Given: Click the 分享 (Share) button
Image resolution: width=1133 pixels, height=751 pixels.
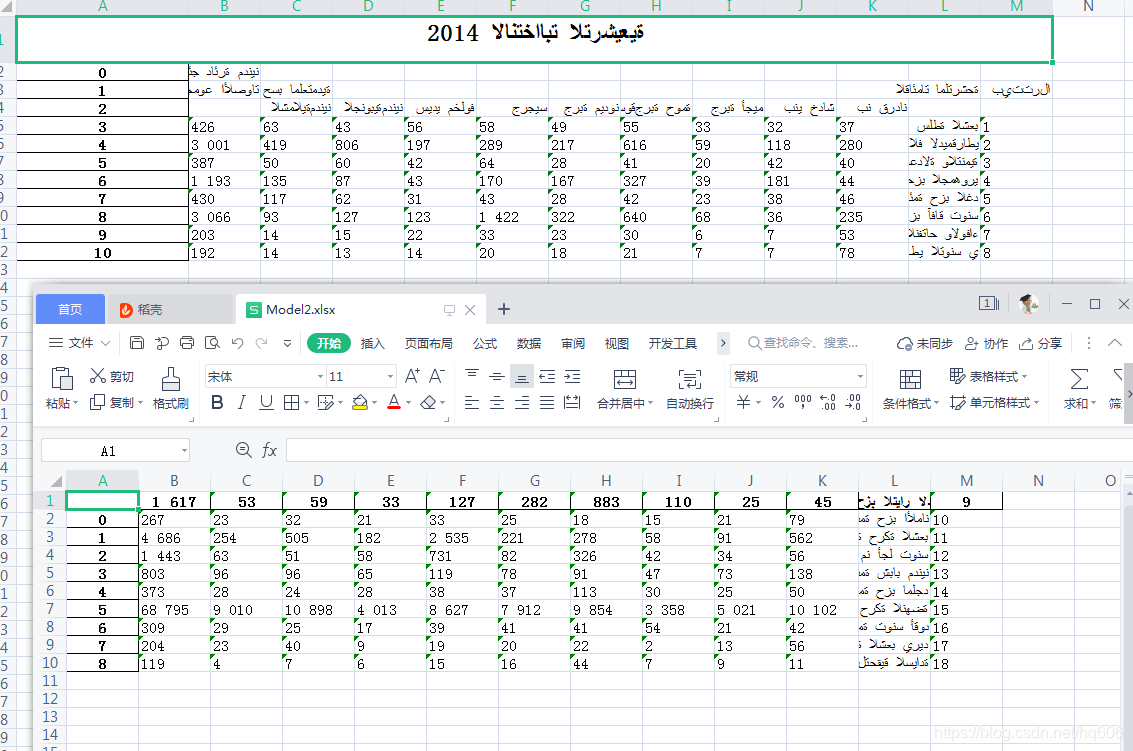Looking at the screenshot, I should click(1040, 343).
